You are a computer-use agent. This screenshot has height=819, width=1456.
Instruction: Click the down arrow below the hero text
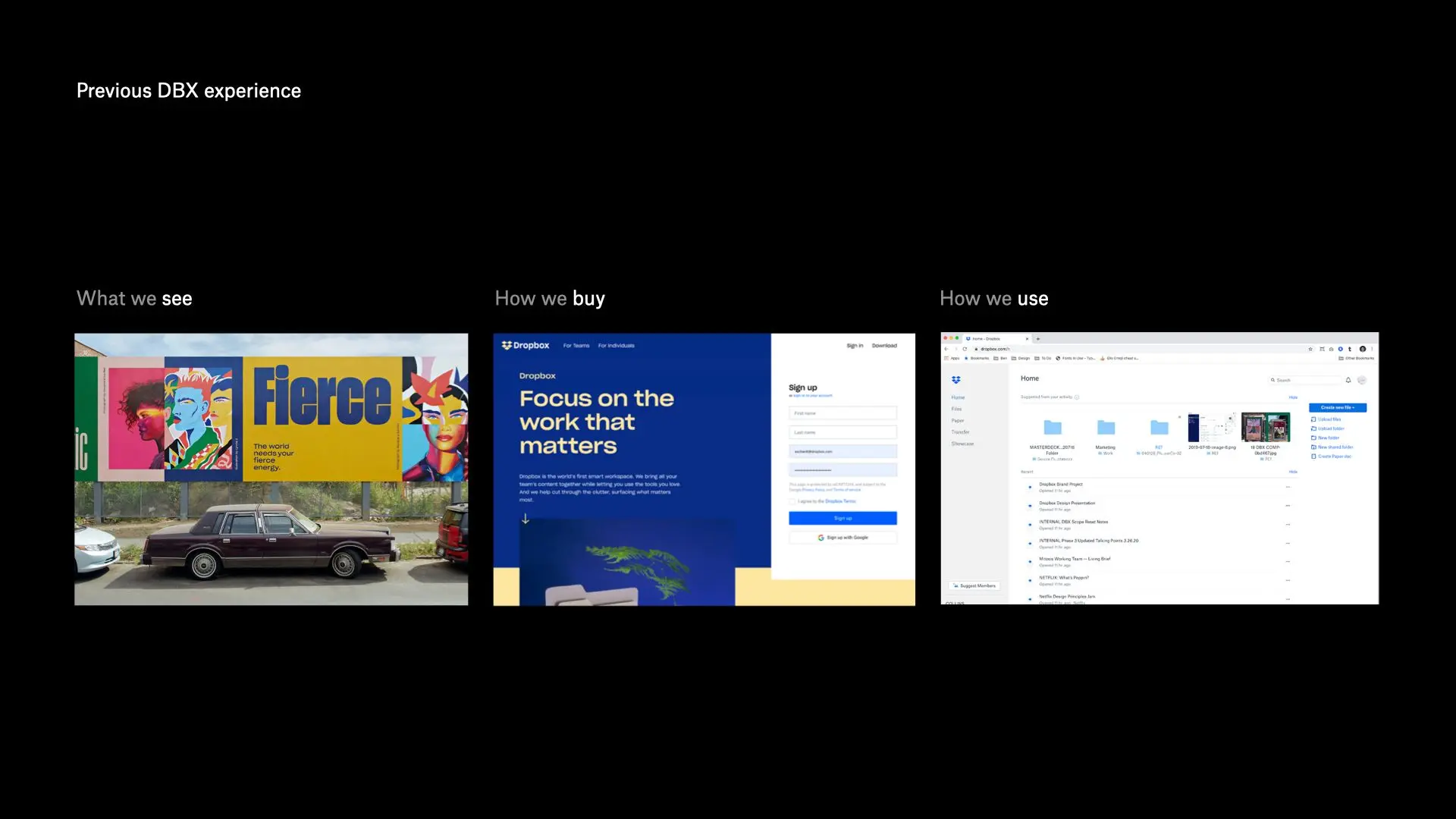[525, 519]
